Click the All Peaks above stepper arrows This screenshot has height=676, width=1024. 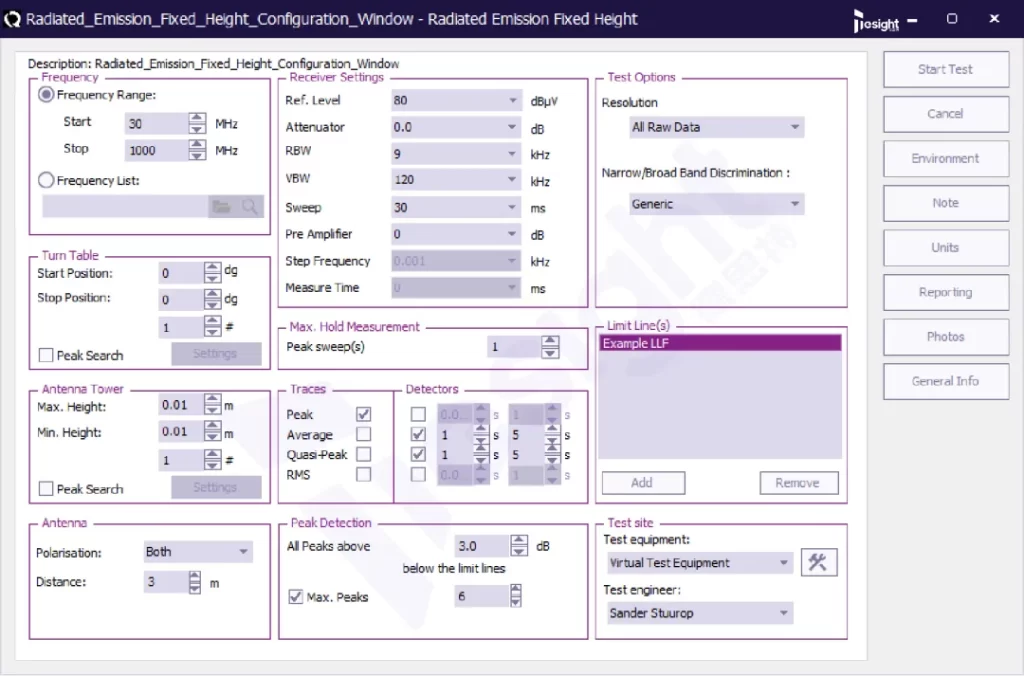click(x=519, y=545)
